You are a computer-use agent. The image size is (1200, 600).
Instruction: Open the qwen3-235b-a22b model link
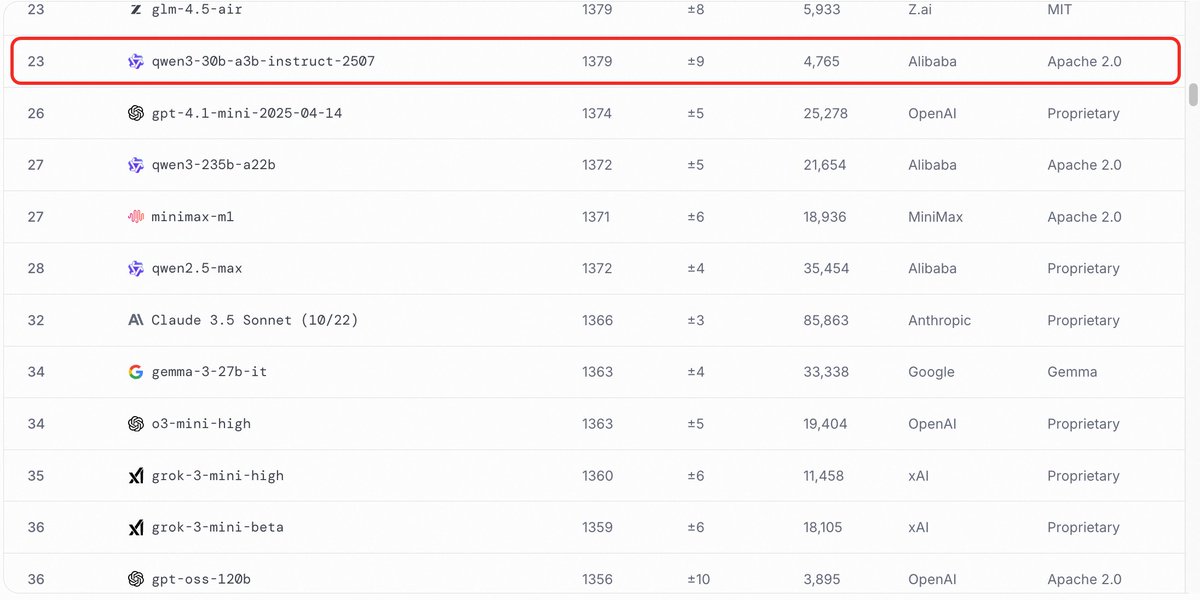[213, 165]
